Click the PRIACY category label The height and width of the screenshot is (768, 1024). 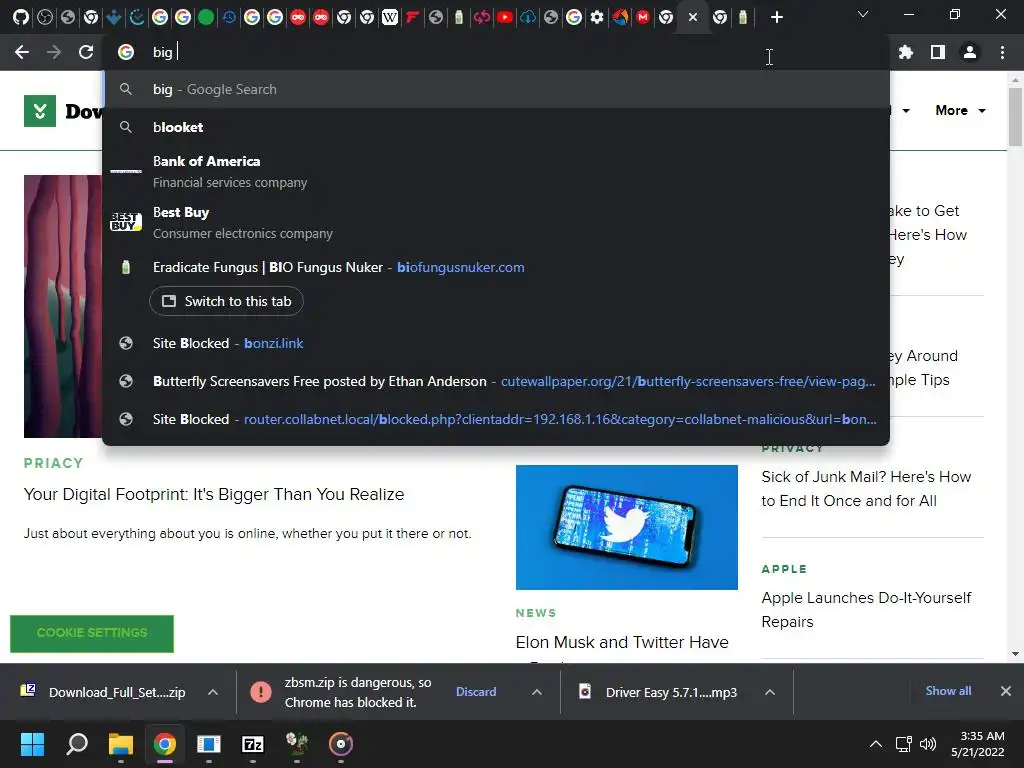54,463
